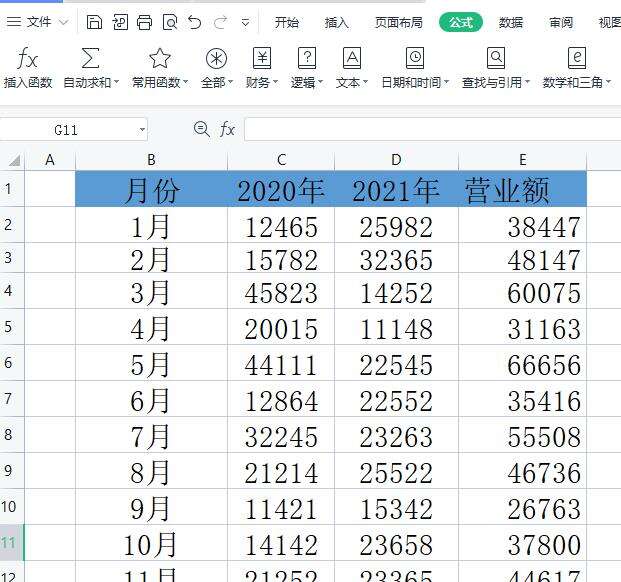Open the Date and Time functions clock icon
The height and width of the screenshot is (582, 621).
[x=415, y=58]
